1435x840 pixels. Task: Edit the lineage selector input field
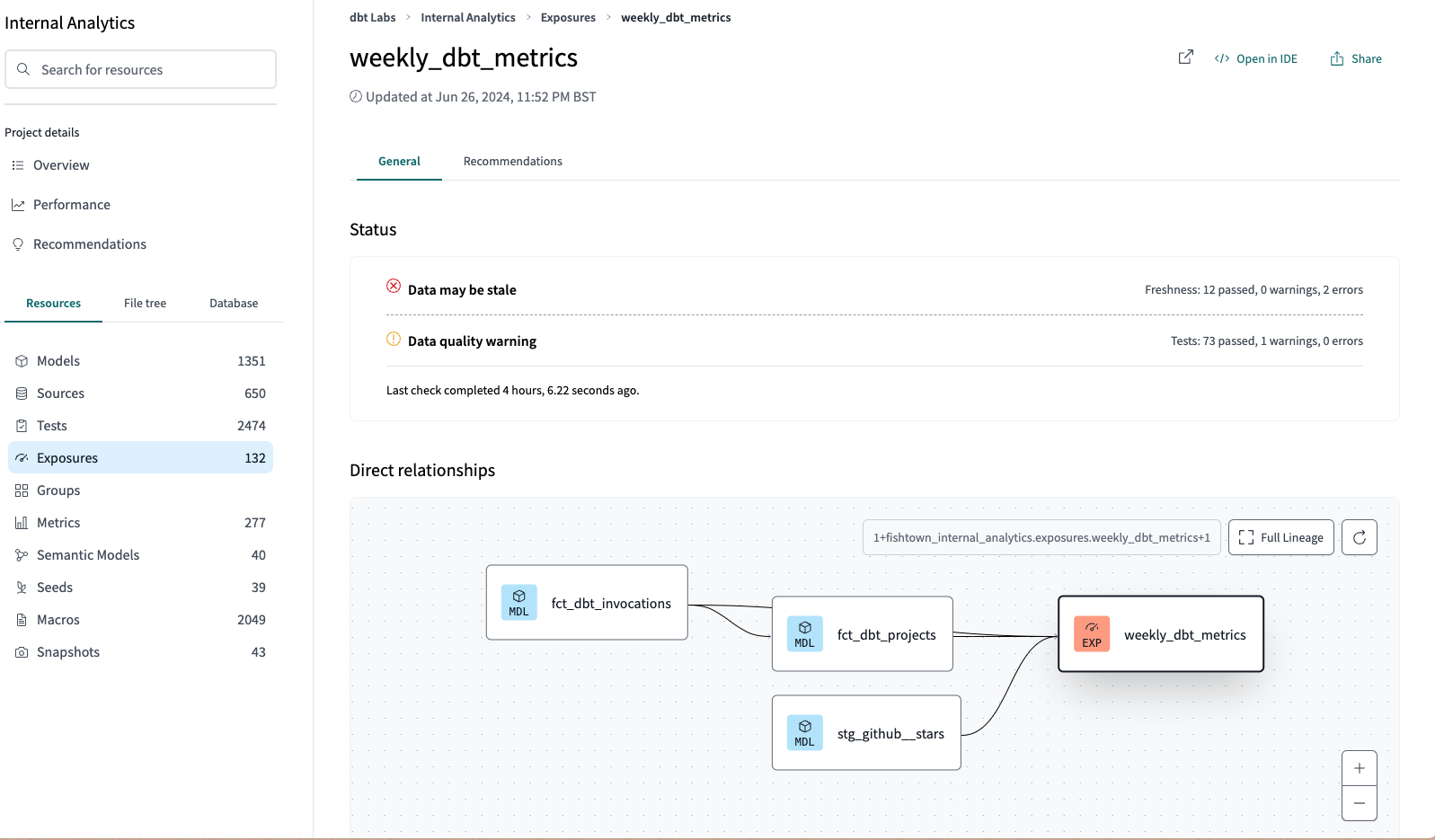pos(1041,537)
